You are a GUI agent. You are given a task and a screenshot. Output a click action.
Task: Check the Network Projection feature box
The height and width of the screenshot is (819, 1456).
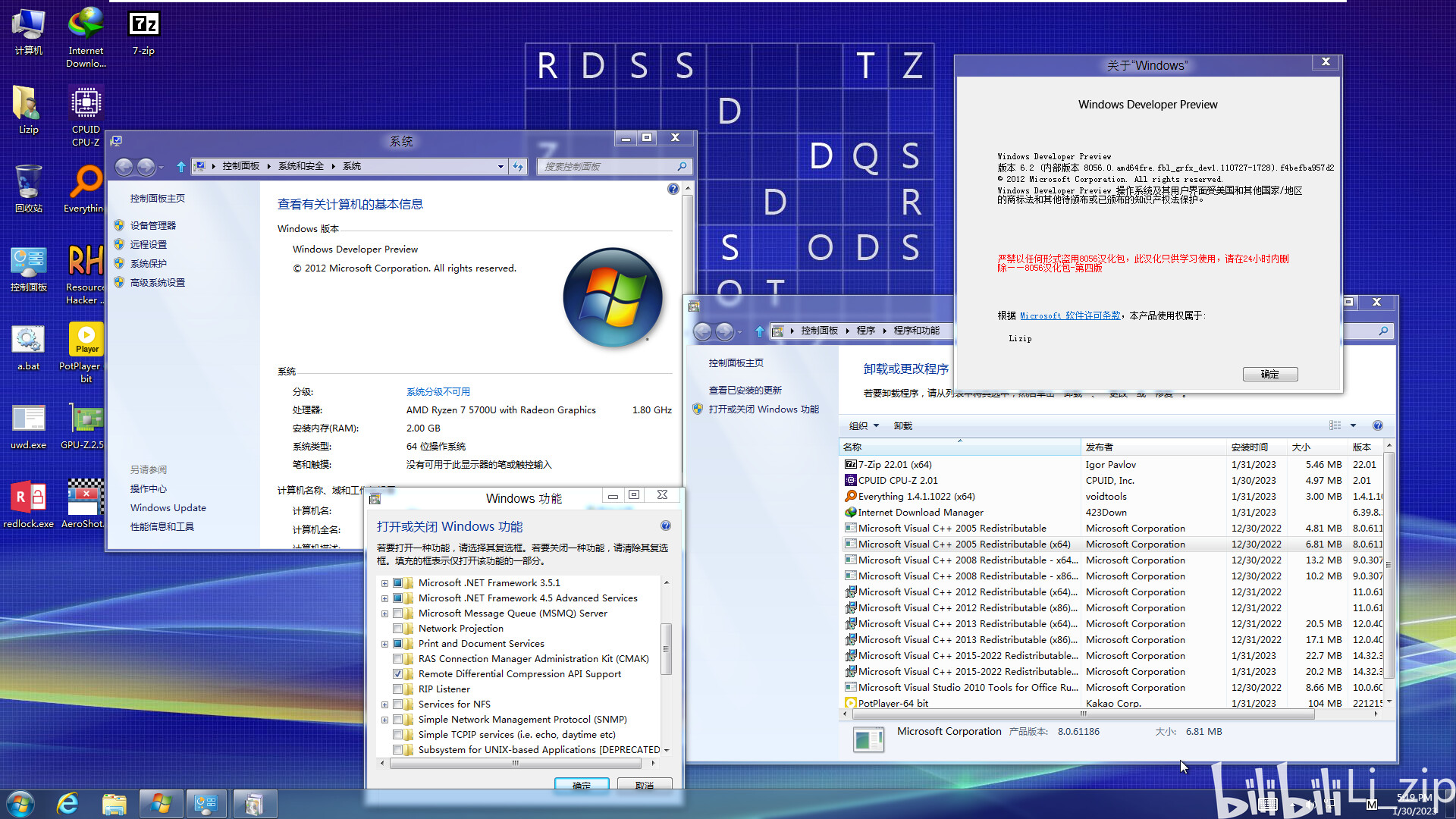(397, 629)
